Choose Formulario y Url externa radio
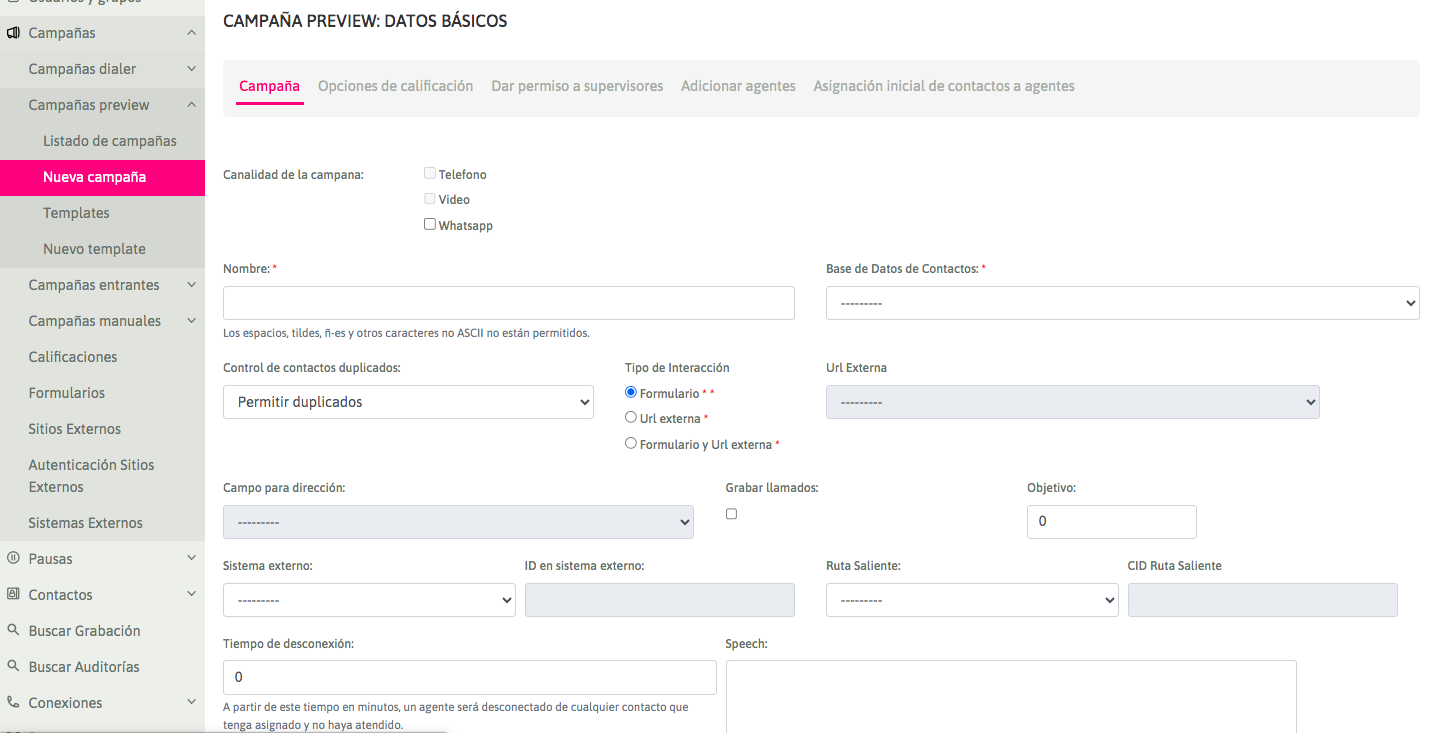The width and height of the screenshot is (1429, 733). point(631,444)
